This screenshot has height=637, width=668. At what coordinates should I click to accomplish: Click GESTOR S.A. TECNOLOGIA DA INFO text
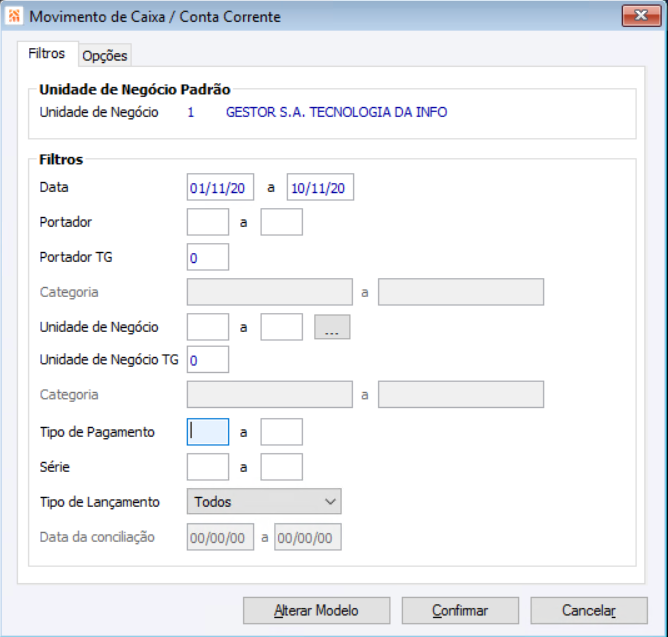pyautogui.click(x=337, y=112)
